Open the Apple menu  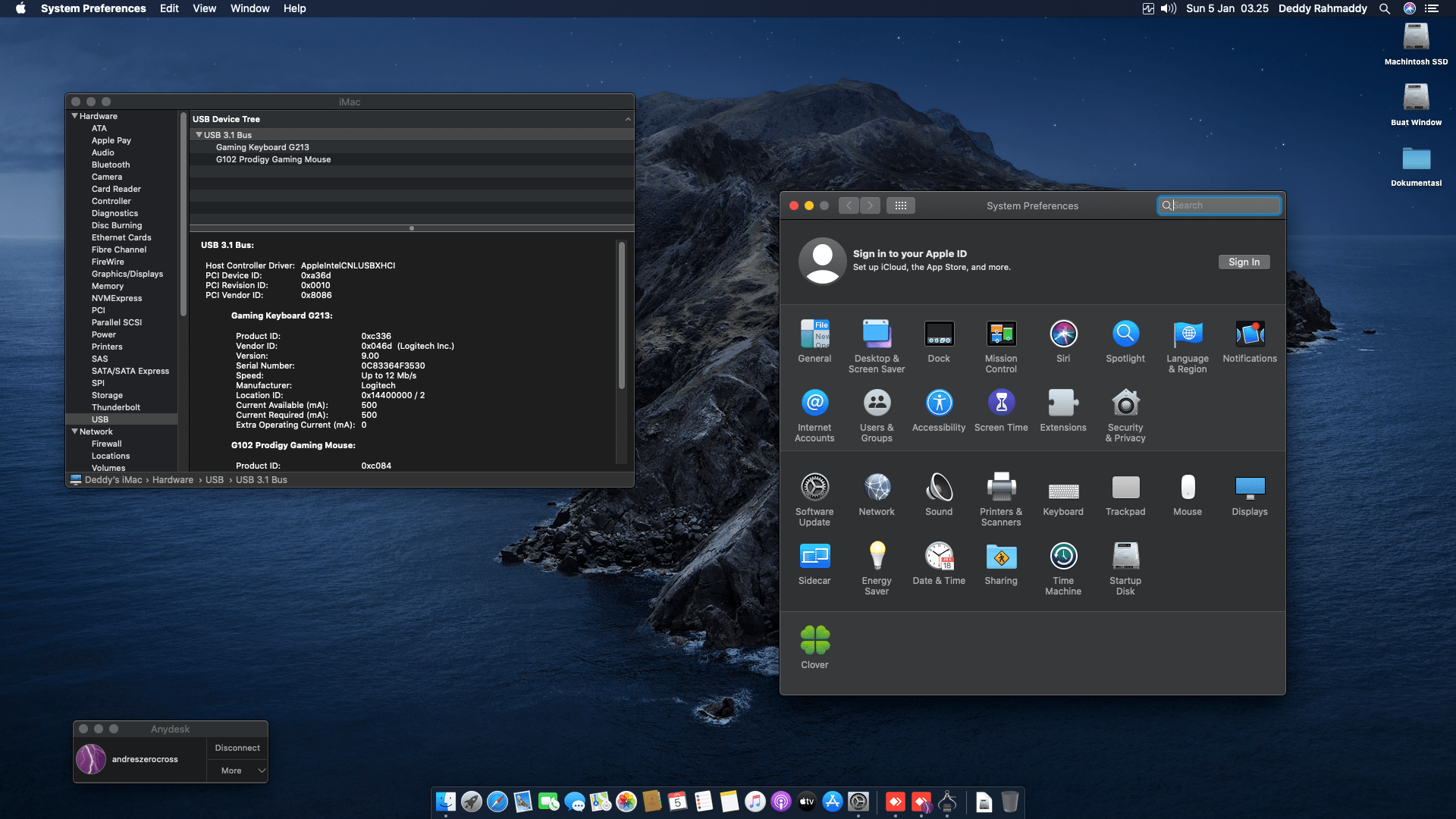coord(20,8)
